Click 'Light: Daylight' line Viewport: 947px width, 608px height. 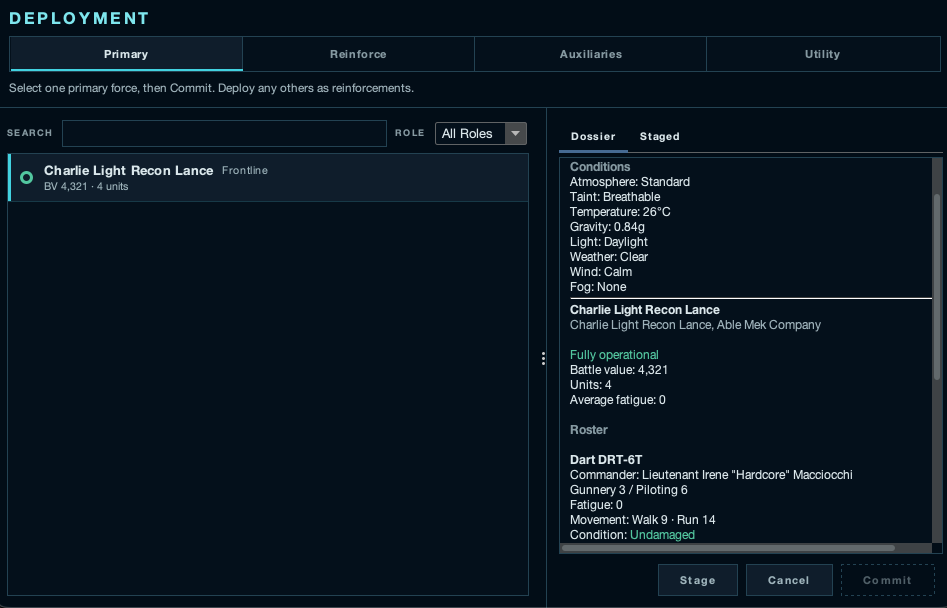coord(609,242)
